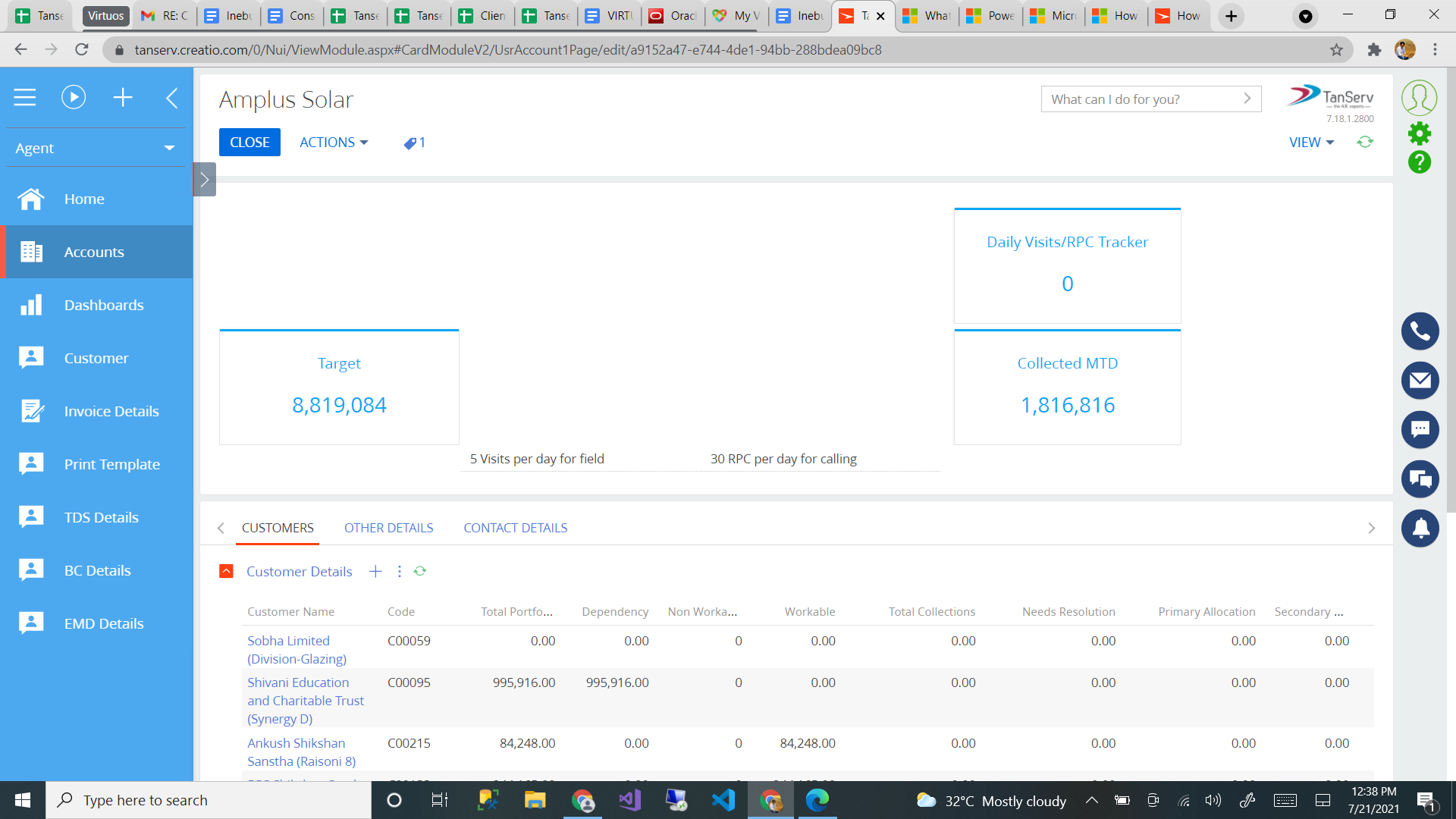Open the chat messages panel
The height and width of the screenshot is (819, 1456).
point(1420,430)
